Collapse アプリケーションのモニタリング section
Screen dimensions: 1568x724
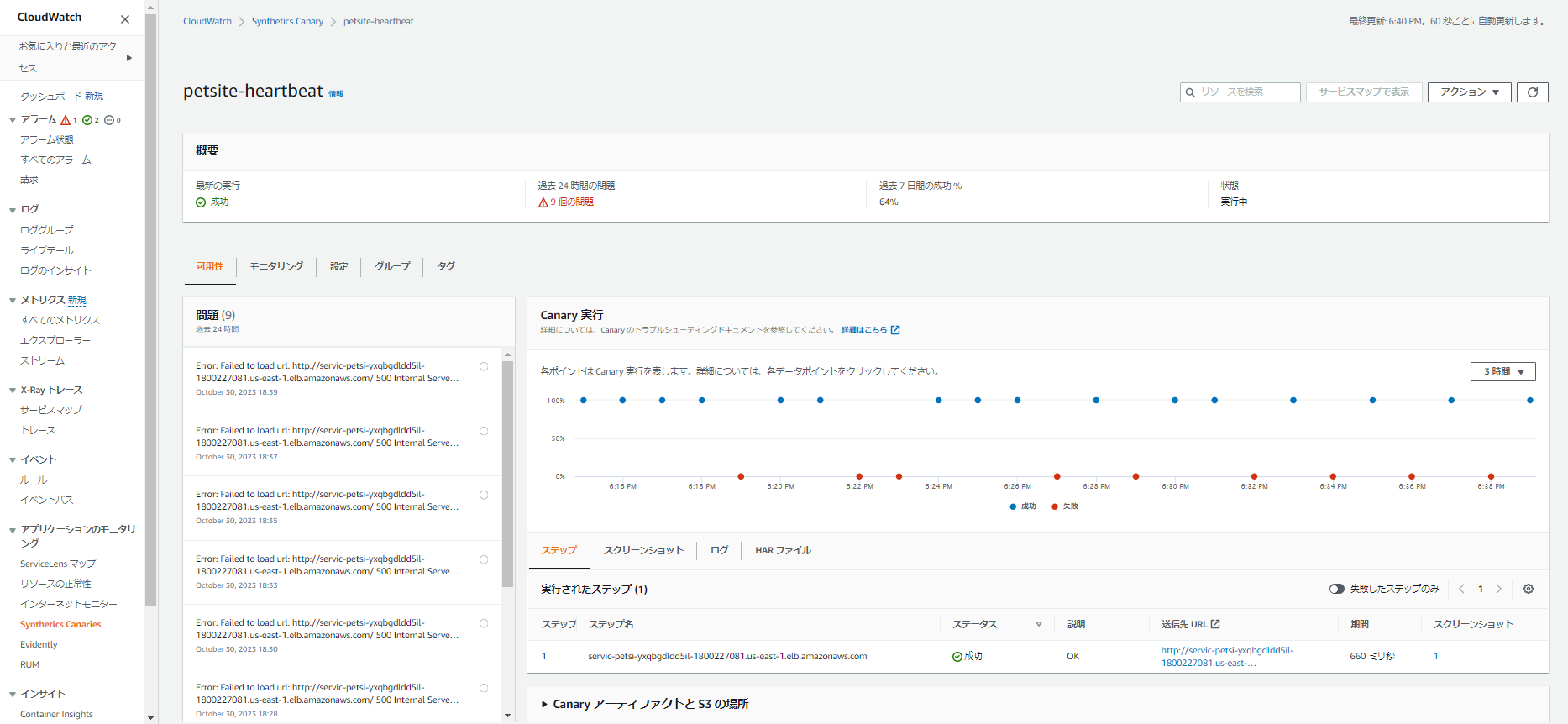[13, 530]
